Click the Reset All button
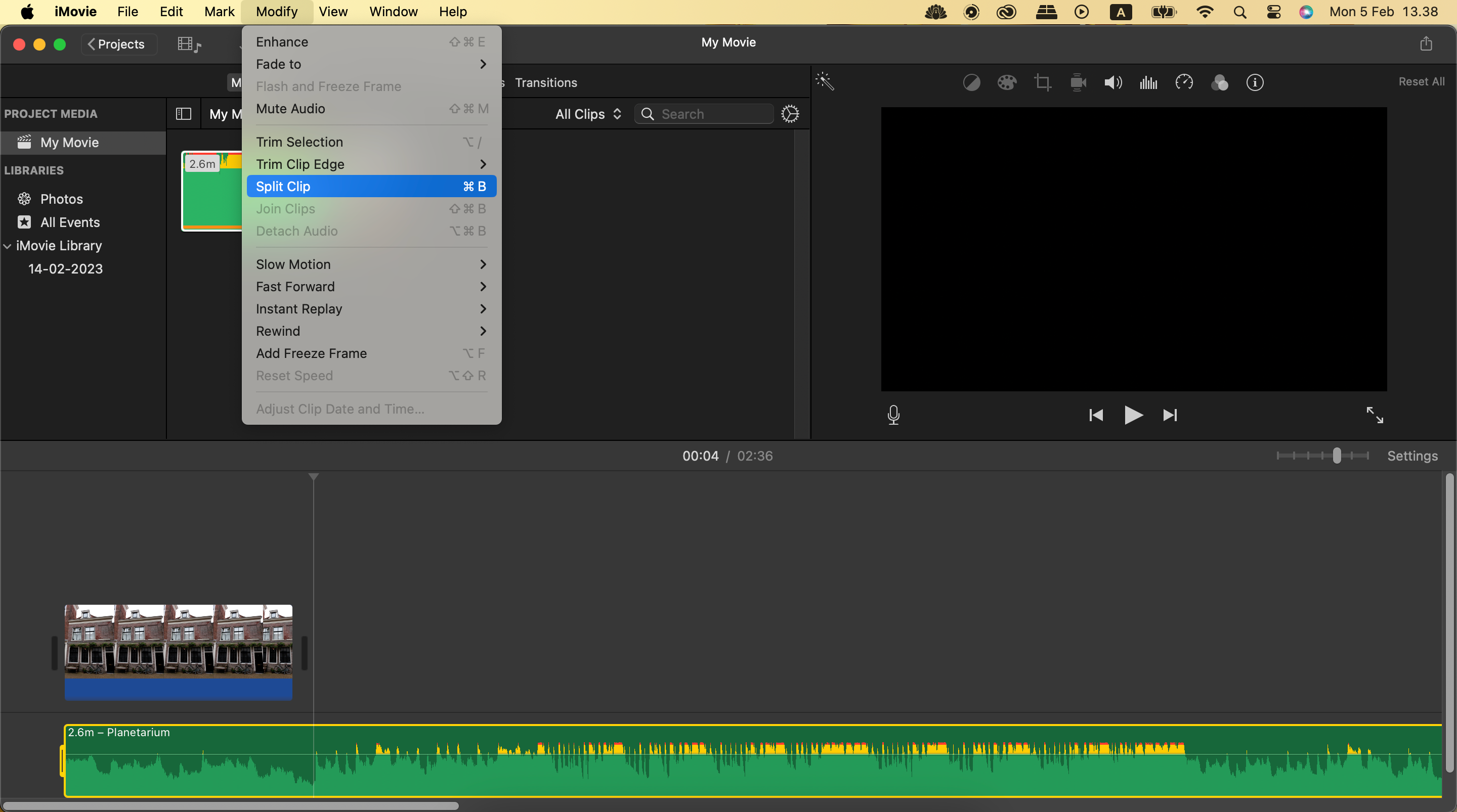1457x812 pixels. [x=1422, y=81]
